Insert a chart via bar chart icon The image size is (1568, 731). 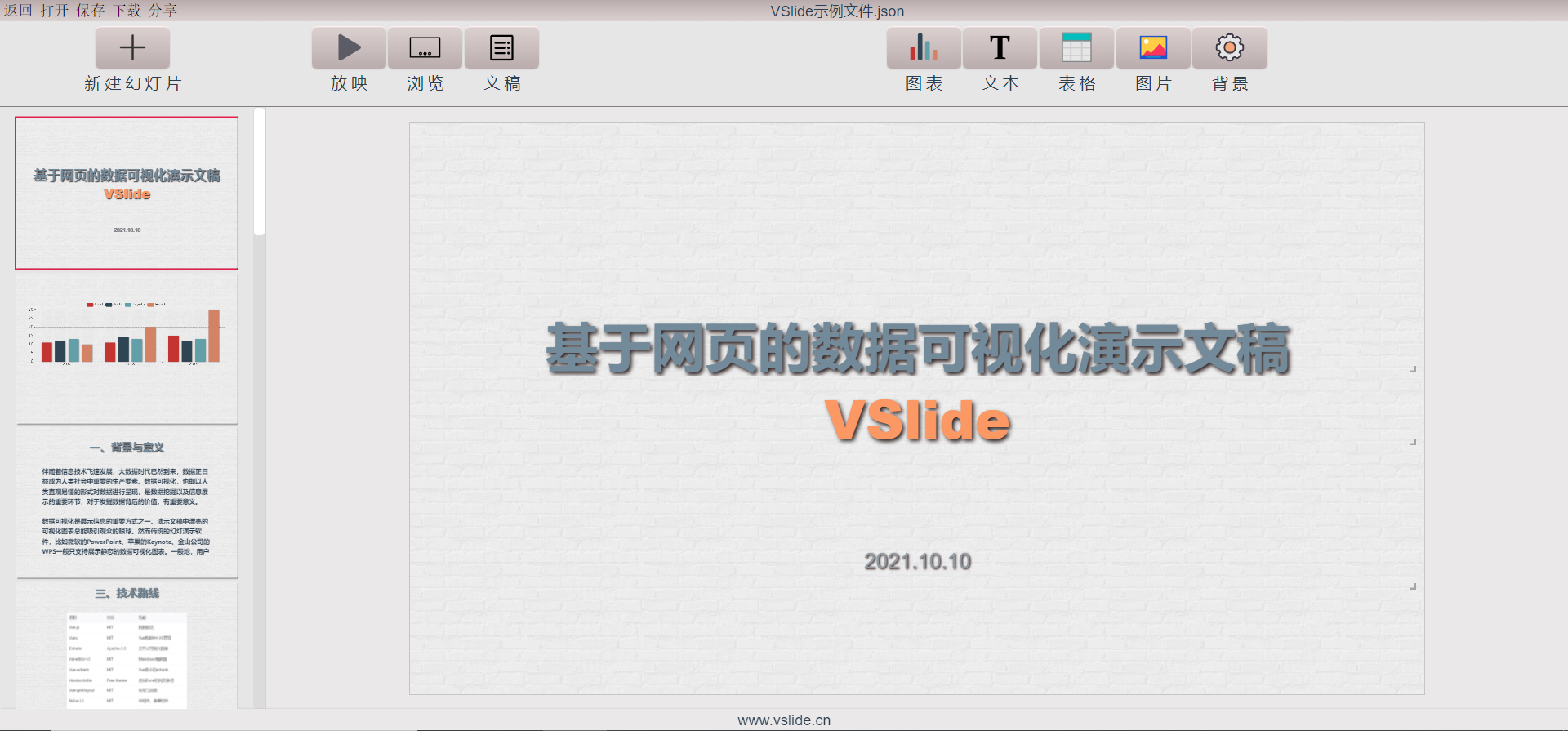924,48
